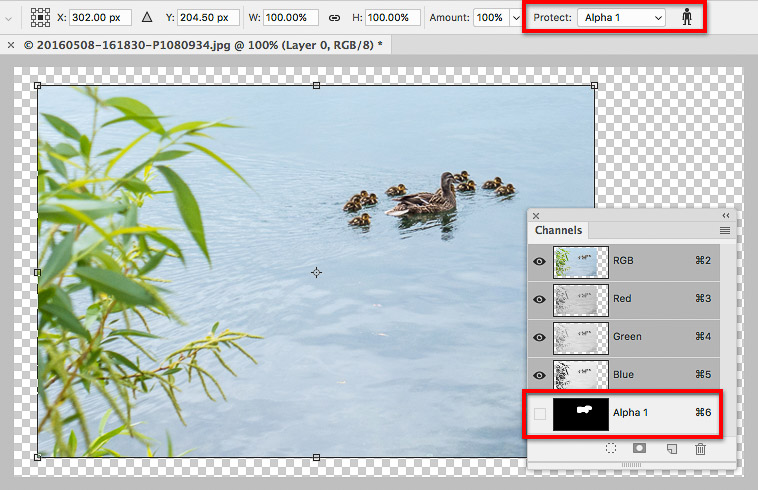Edit the H height percentage field
The height and width of the screenshot is (490, 758).
coord(393,17)
